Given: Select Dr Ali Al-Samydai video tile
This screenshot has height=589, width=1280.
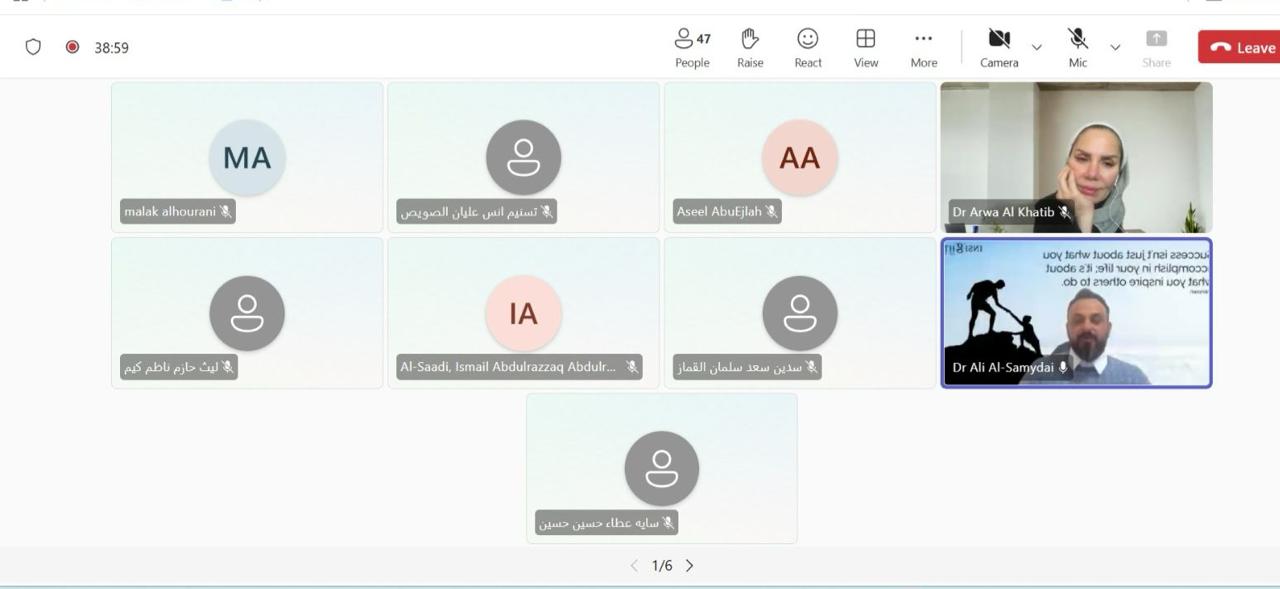Looking at the screenshot, I should [1076, 312].
